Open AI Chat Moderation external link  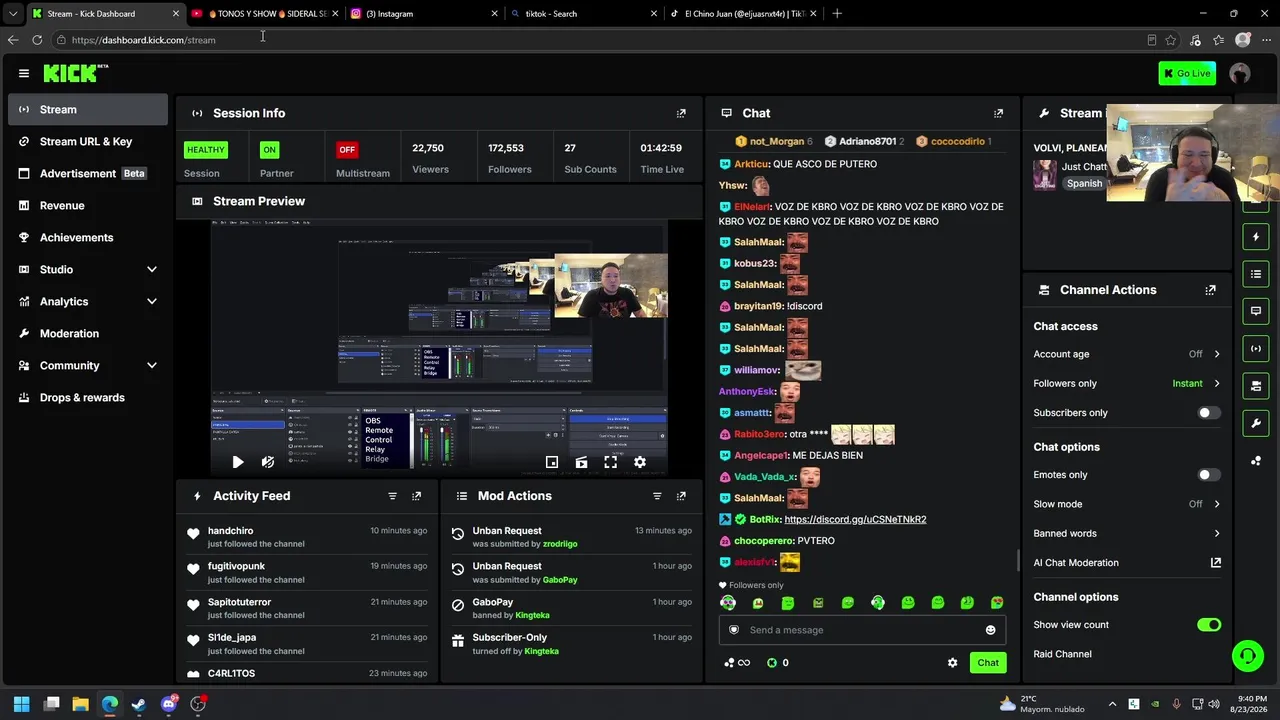[1216, 563]
